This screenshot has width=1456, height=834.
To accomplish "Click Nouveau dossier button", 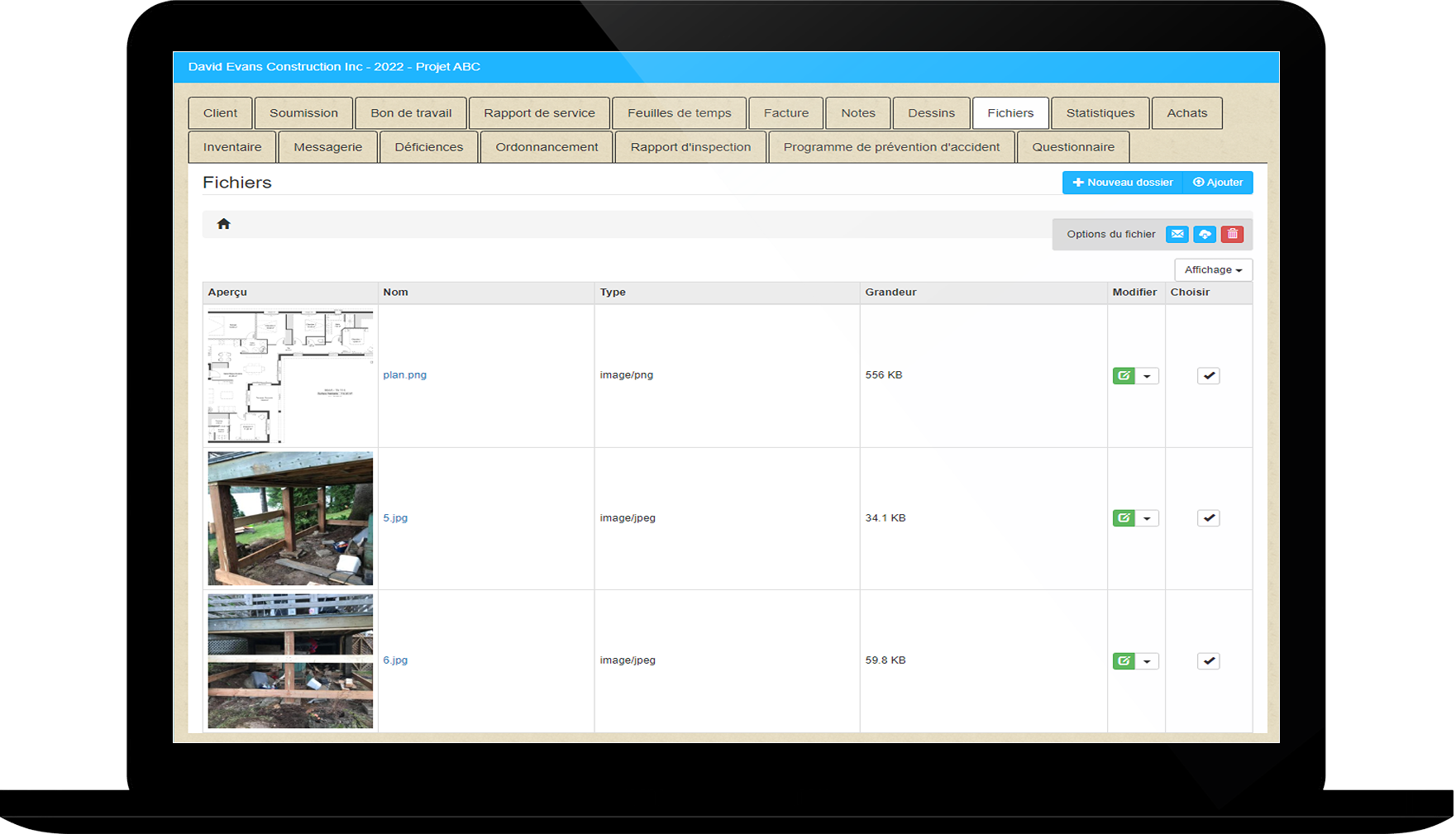I will (1122, 183).
